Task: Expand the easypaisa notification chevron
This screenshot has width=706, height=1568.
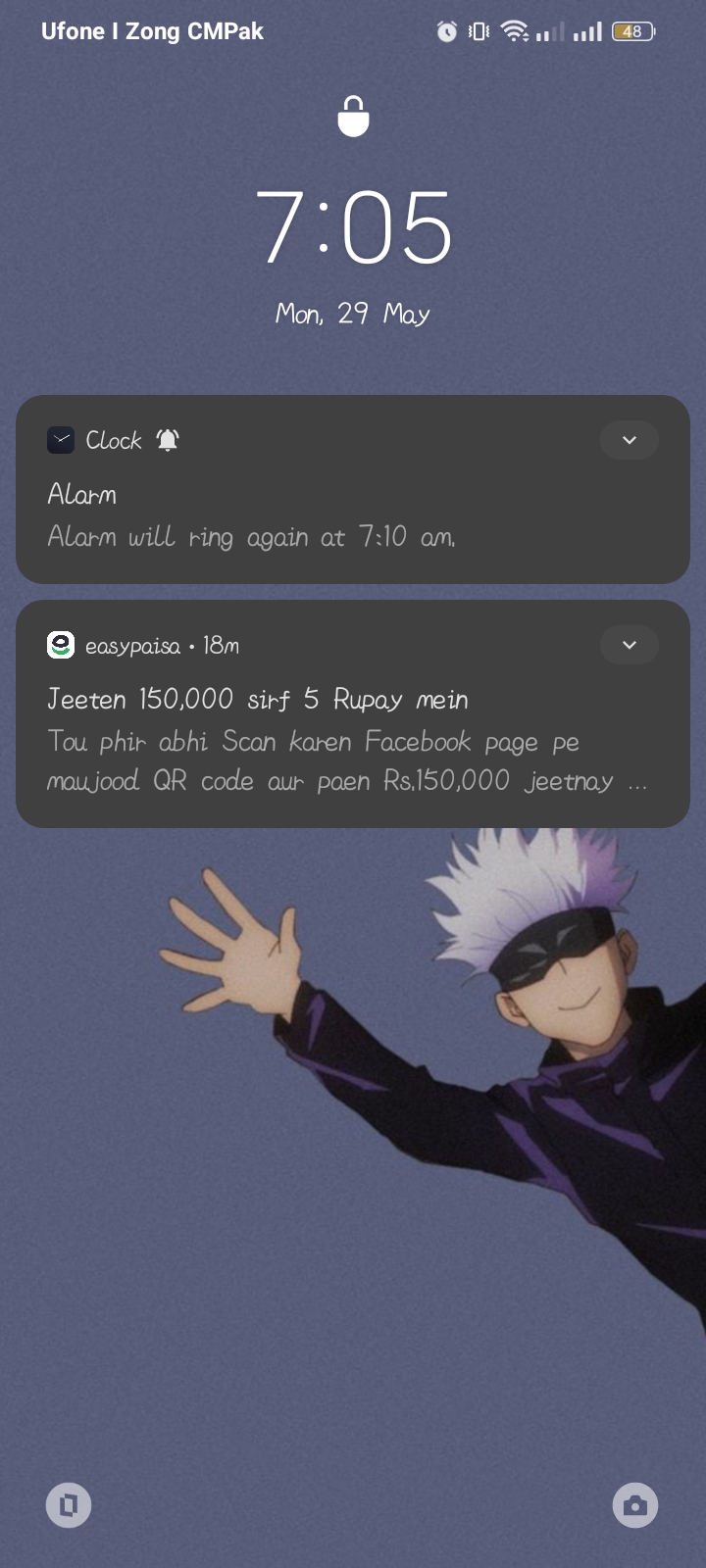Action: coord(630,645)
